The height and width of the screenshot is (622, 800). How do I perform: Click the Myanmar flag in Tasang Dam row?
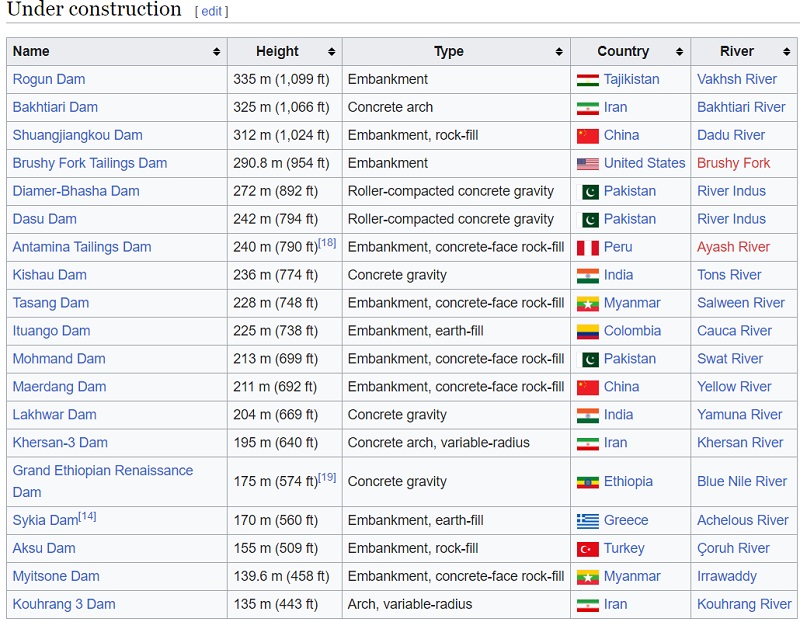click(x=588, y=304)
